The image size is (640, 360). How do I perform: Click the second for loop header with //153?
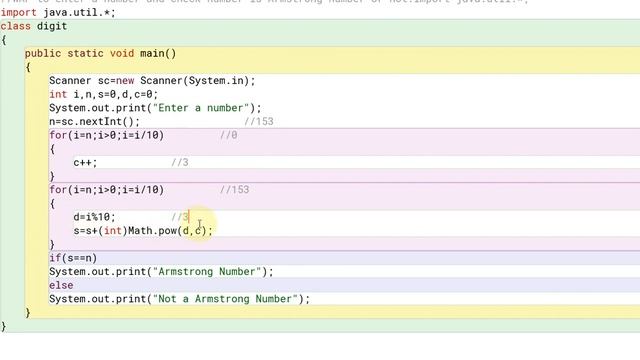tap(107, 190)
